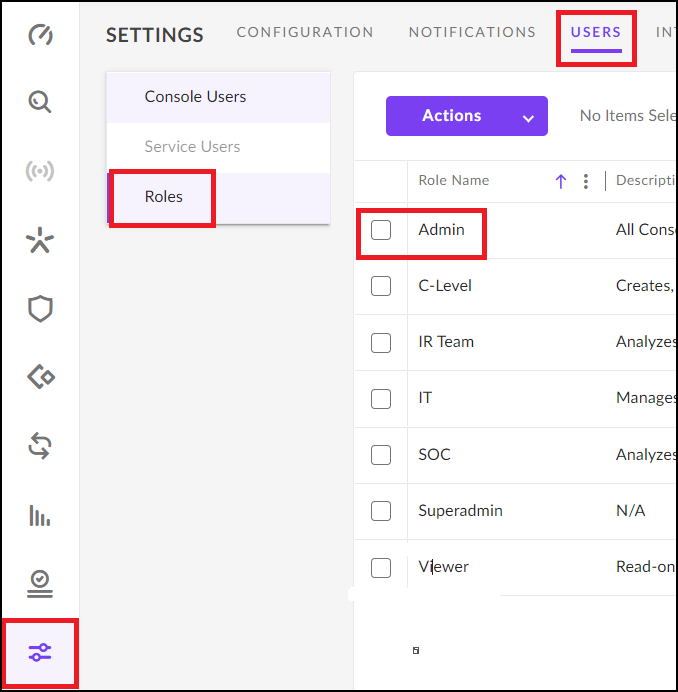
Task: Open the Role Name column options menu
Action: click(x=586, y=181)
